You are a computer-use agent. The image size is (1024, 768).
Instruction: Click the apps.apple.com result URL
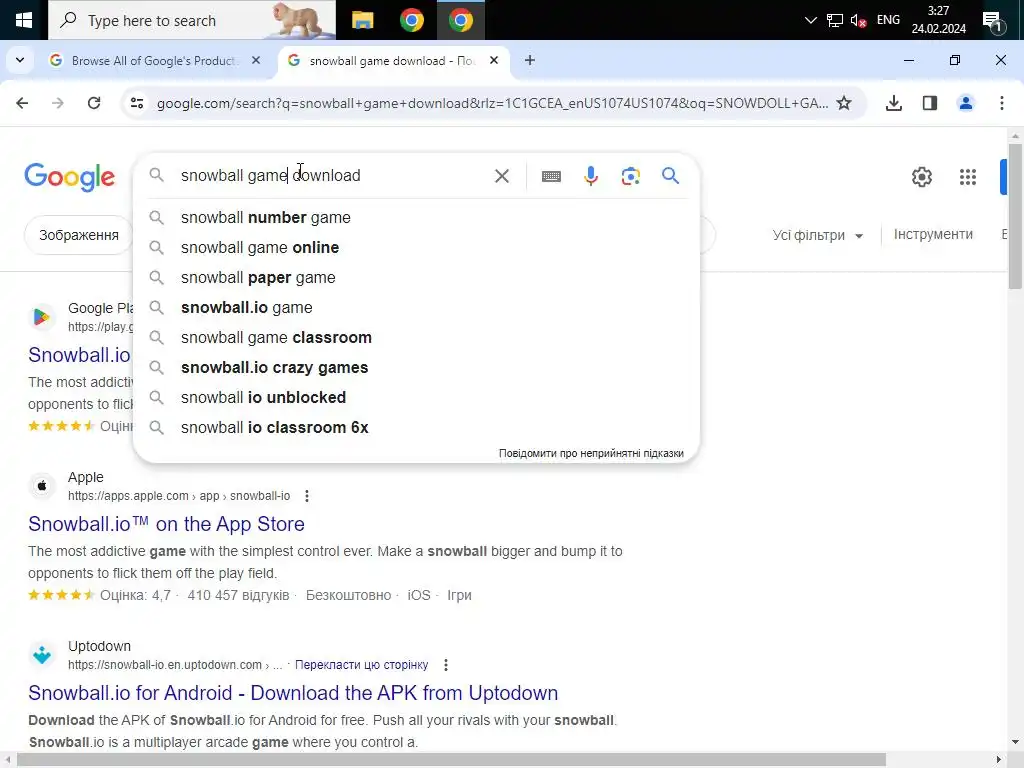pos(179,496)
